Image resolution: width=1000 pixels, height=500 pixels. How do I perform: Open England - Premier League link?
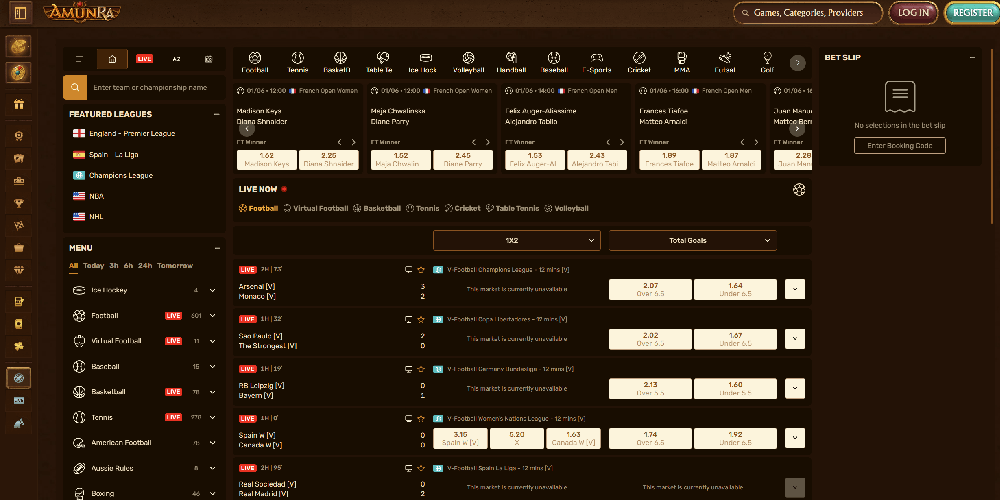click(132, 134)
